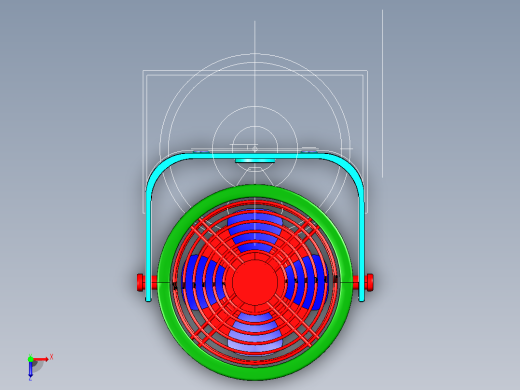Select the left red pivot bolt head
The image size is (520, 390).
pos(140,282)
